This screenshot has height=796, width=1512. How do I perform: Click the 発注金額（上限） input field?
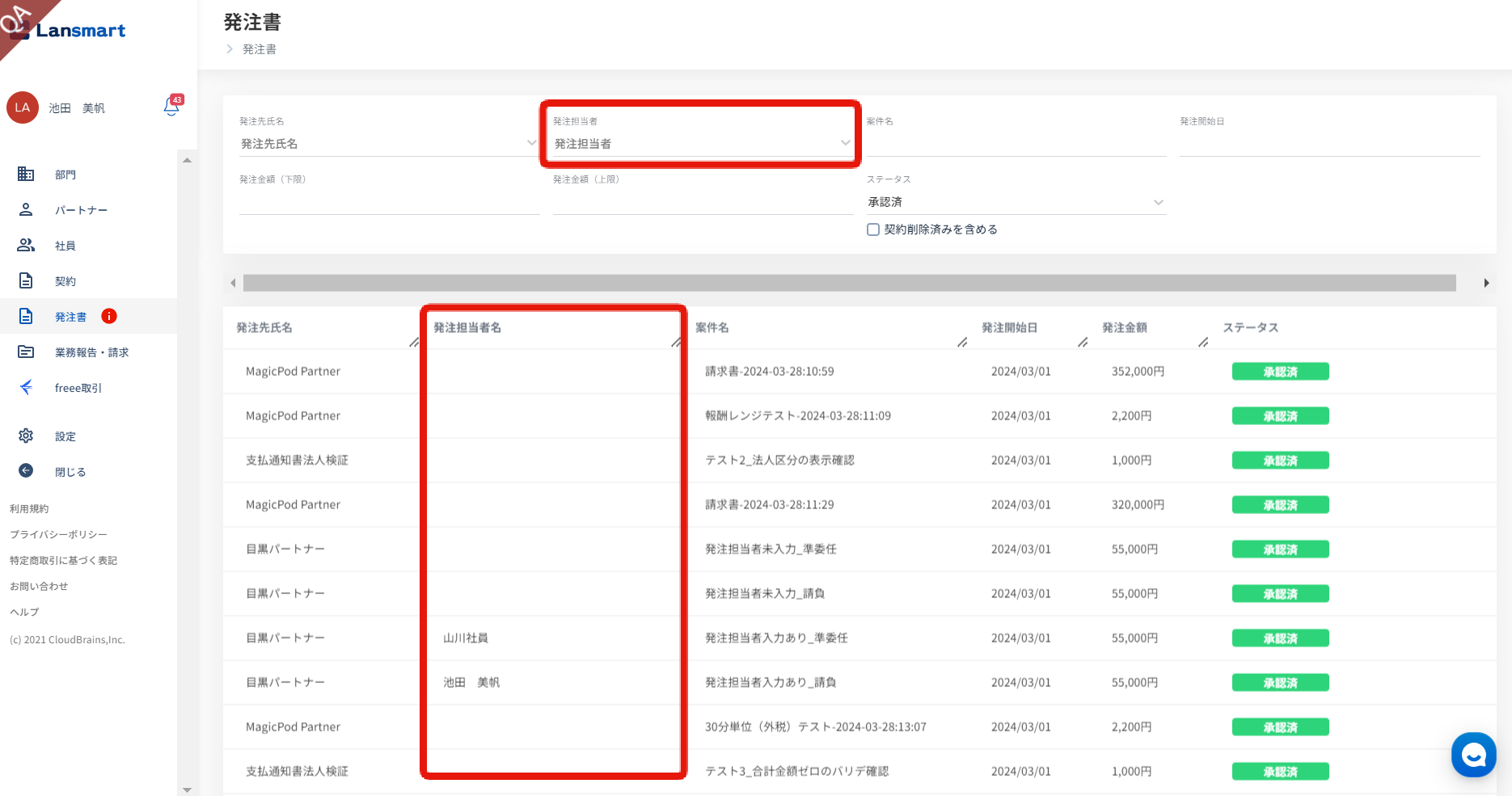tap(703, 202)
